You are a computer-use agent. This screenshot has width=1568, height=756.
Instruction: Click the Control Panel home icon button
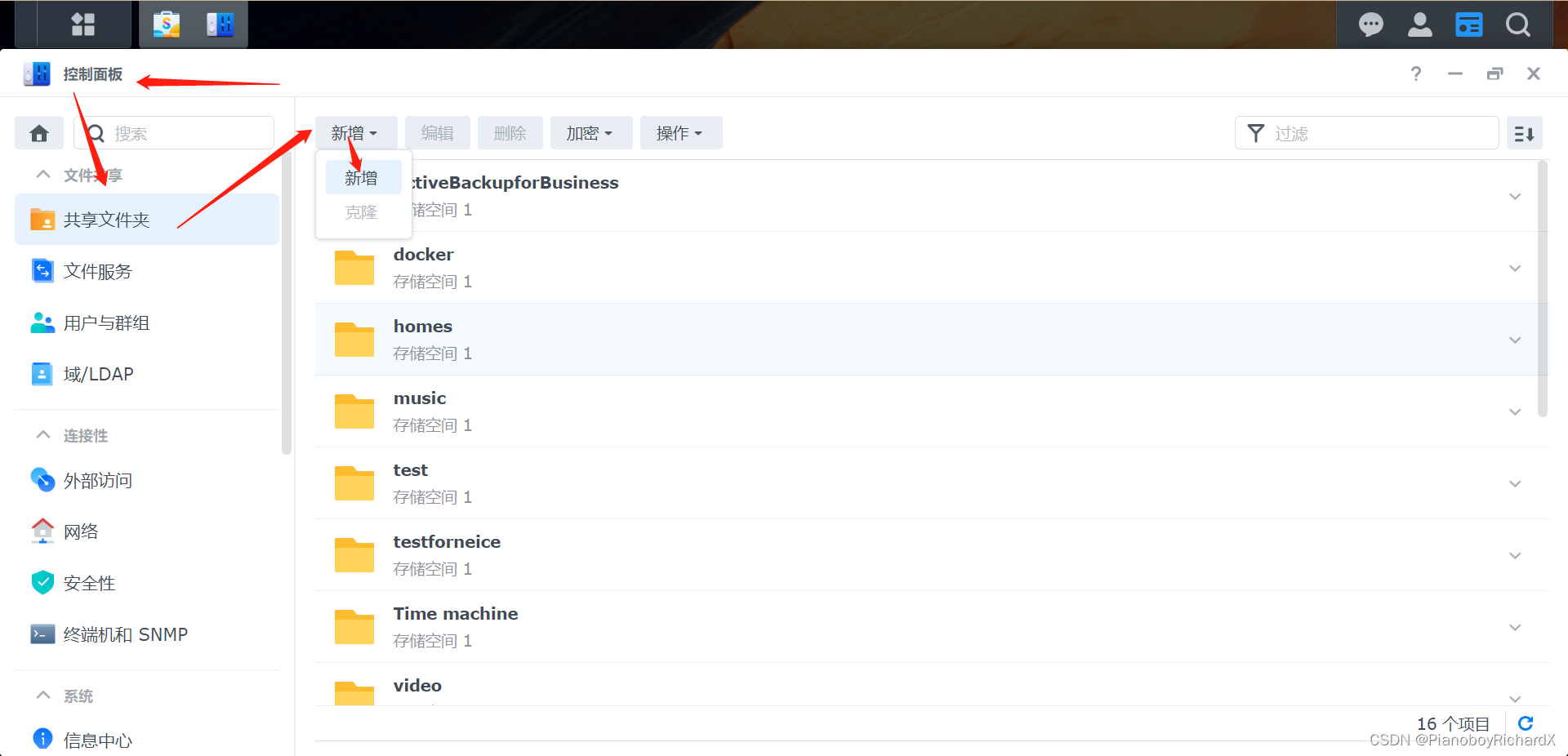coord(39,133)
